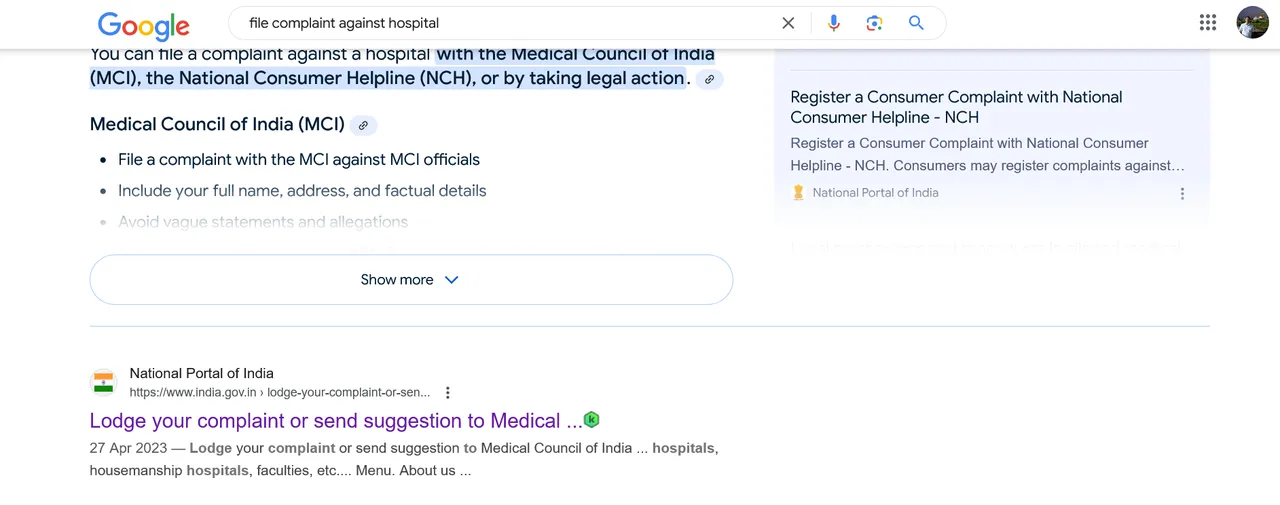The image size is (1280, 505).
Task: Open three-dot menu on the NCH source card
Action: [1182, 194]
